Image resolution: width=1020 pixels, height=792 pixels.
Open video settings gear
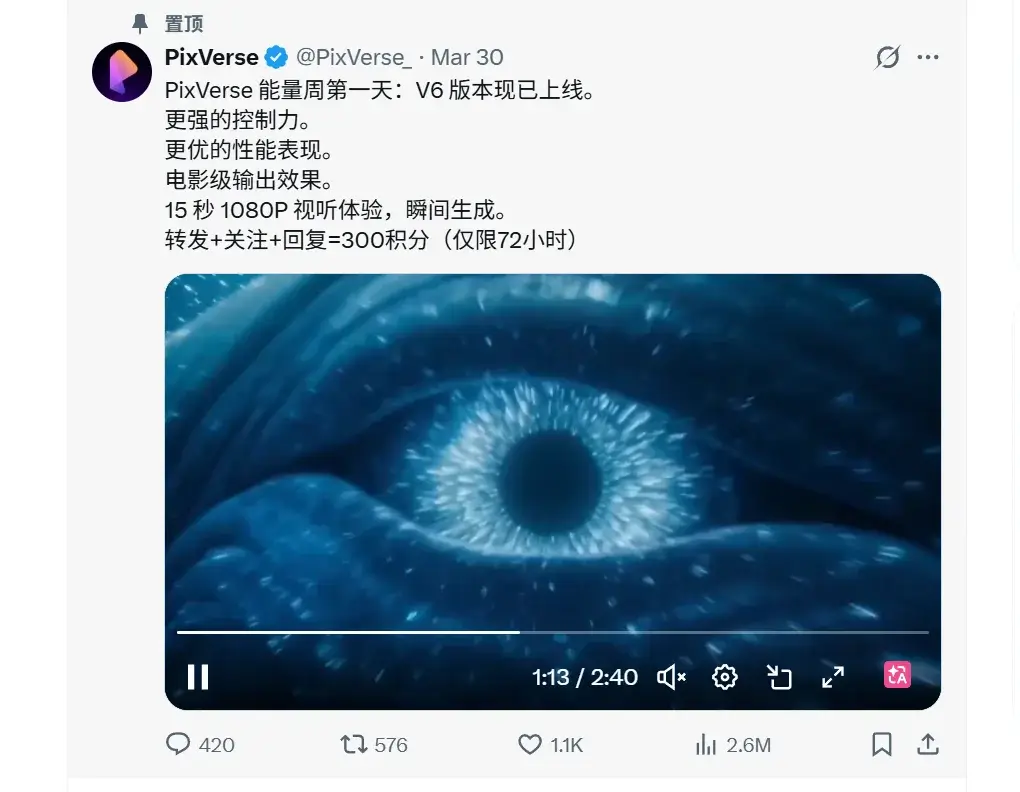[x=725, y=678]
